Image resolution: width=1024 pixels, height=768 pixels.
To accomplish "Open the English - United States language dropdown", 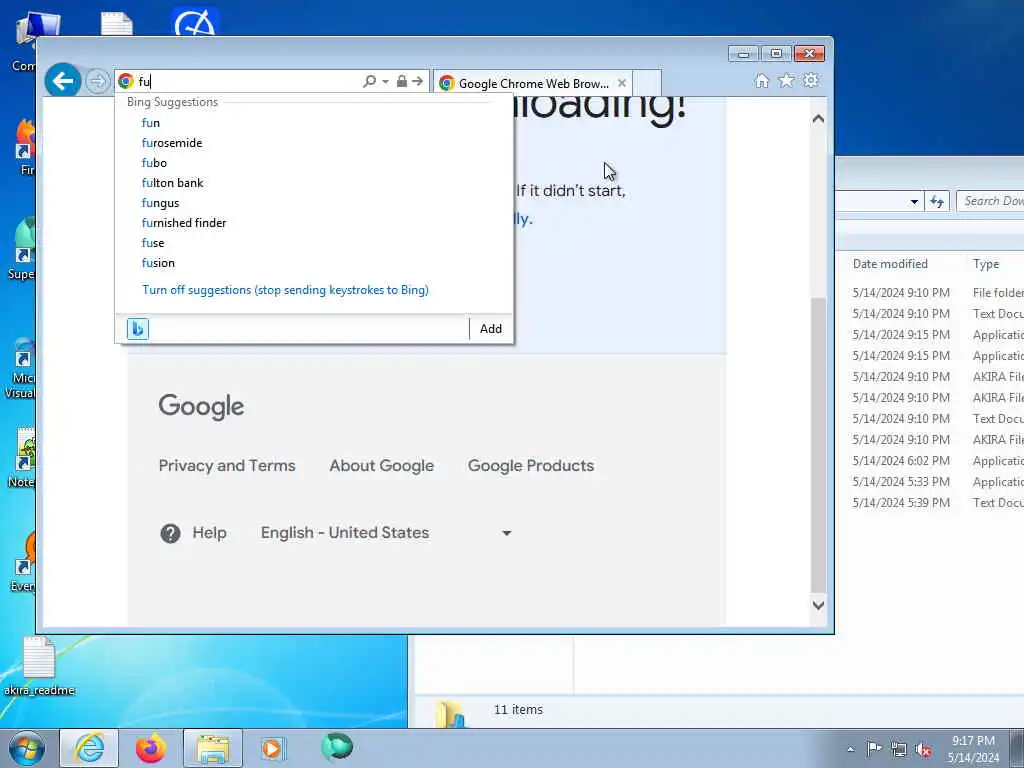I will pos(386,533).
